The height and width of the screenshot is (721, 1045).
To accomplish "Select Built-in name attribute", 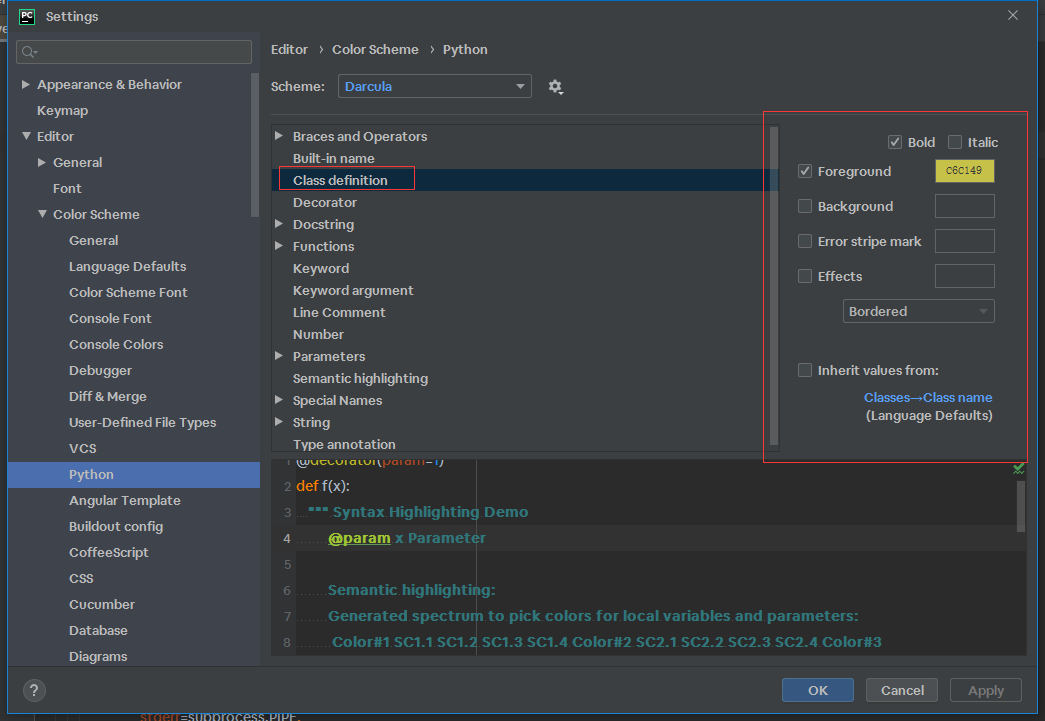I will [333, 158].
